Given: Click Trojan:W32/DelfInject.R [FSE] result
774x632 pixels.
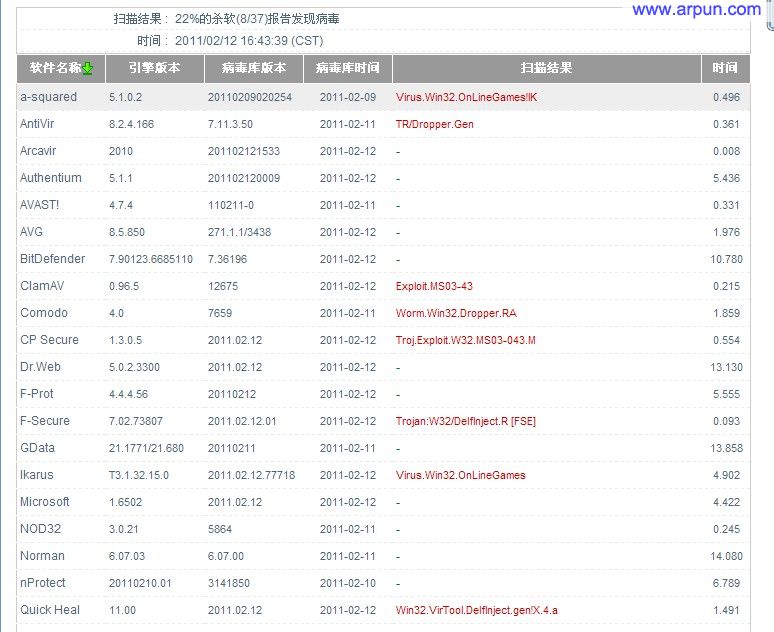Looking at the screenshot, I should (465, 421).
